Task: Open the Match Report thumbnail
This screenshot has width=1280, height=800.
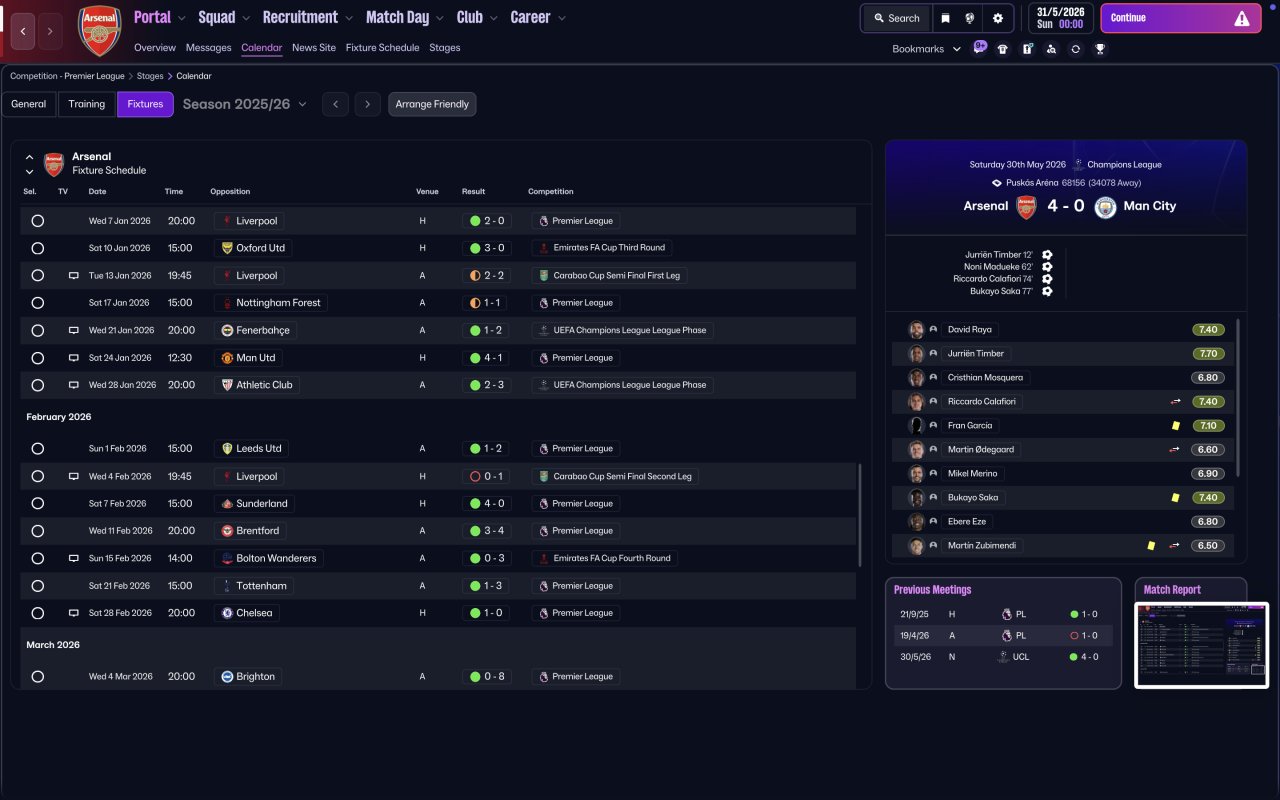Action: (x=1202, y=645)
